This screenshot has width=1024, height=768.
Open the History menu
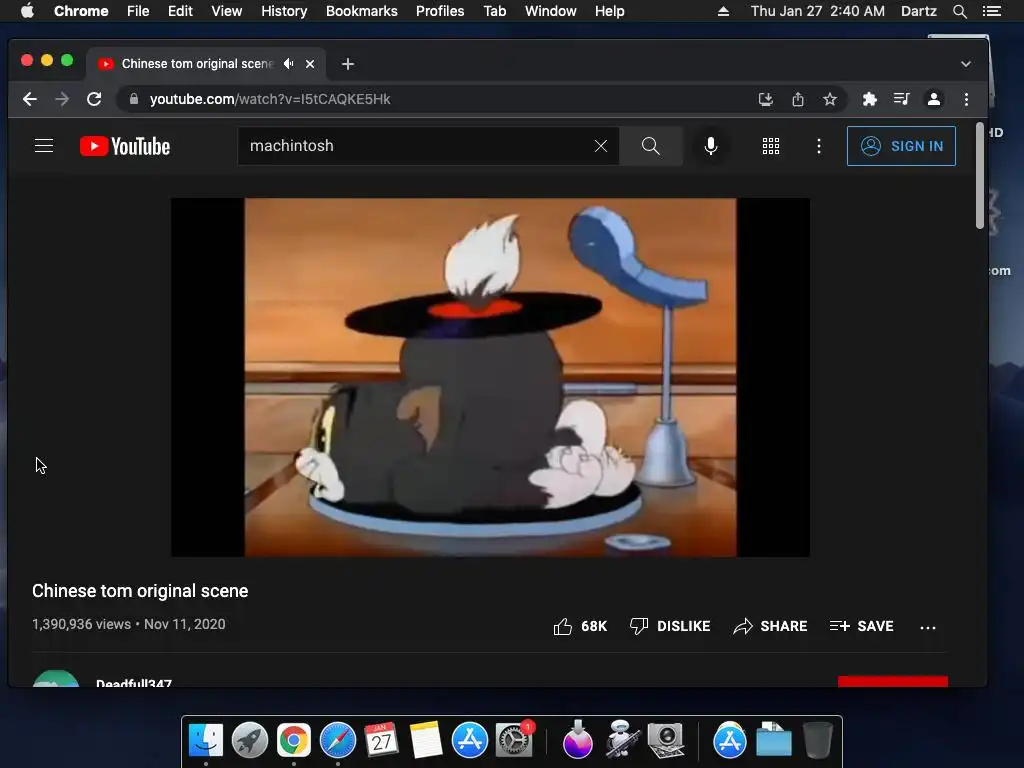pyautogui.click(x=284, y=11)
